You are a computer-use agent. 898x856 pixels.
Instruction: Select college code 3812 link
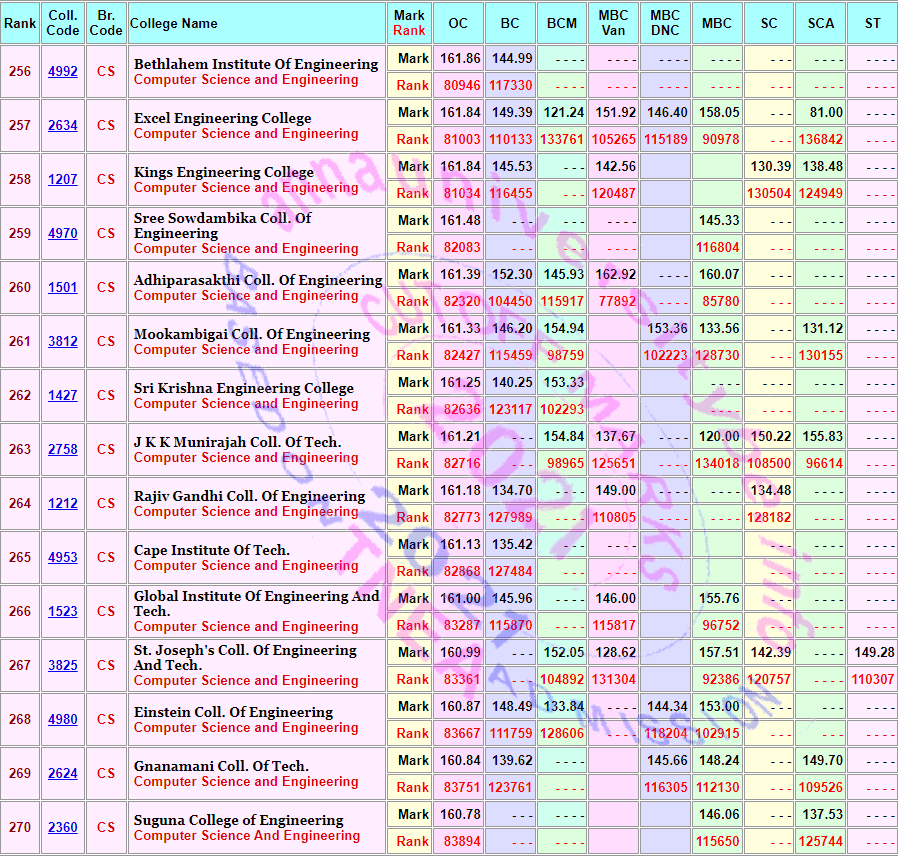pos(62,342)
